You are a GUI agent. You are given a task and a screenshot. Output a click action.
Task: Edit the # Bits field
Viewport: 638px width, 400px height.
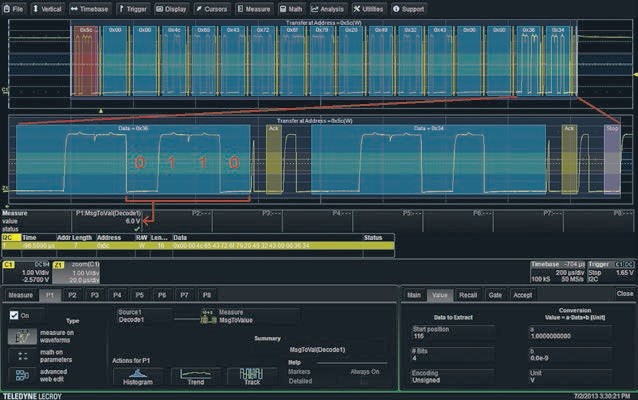tap(452, 354)
